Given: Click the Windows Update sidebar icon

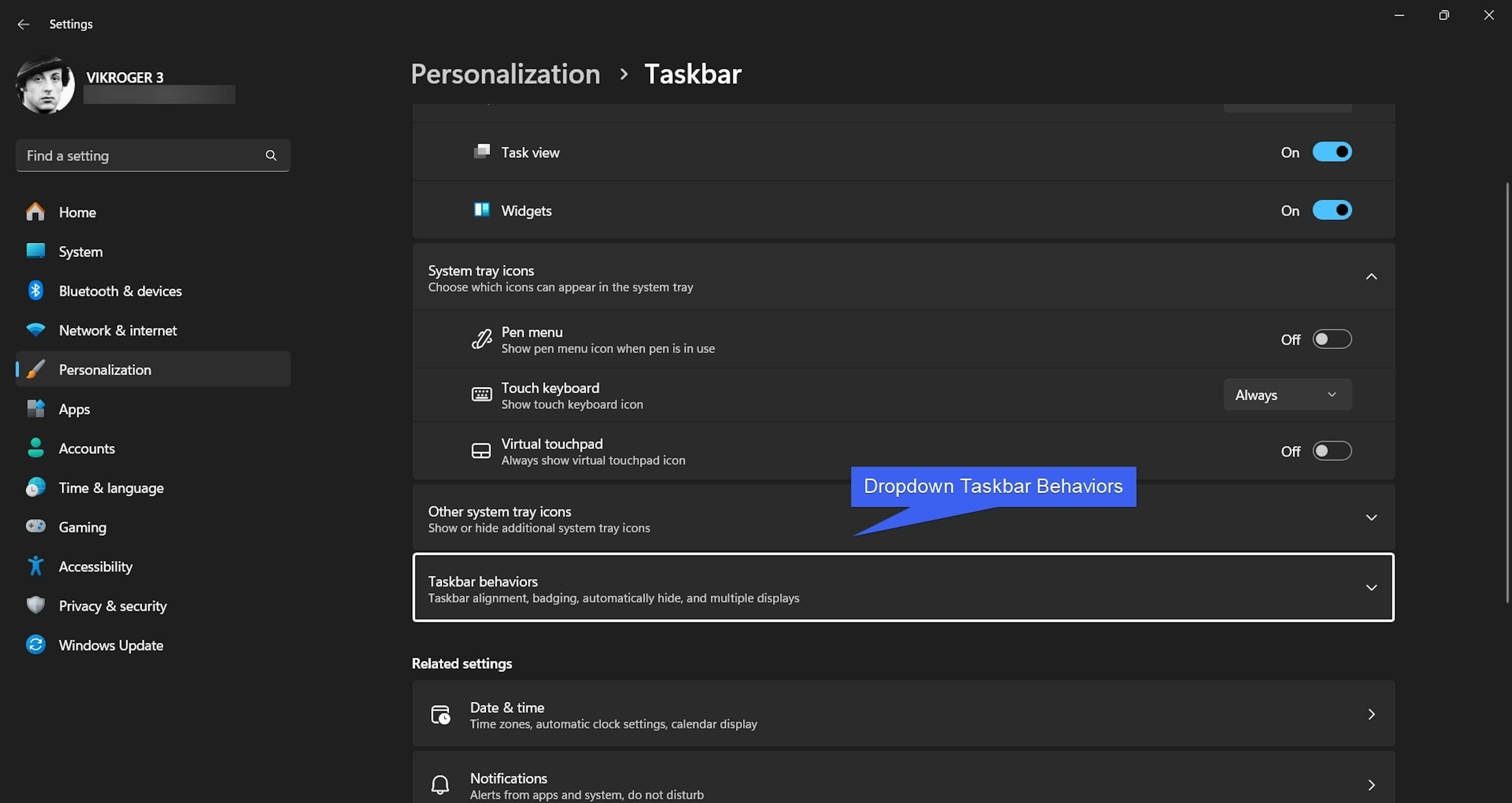Looking at the screenshot, I should point(35,644).
